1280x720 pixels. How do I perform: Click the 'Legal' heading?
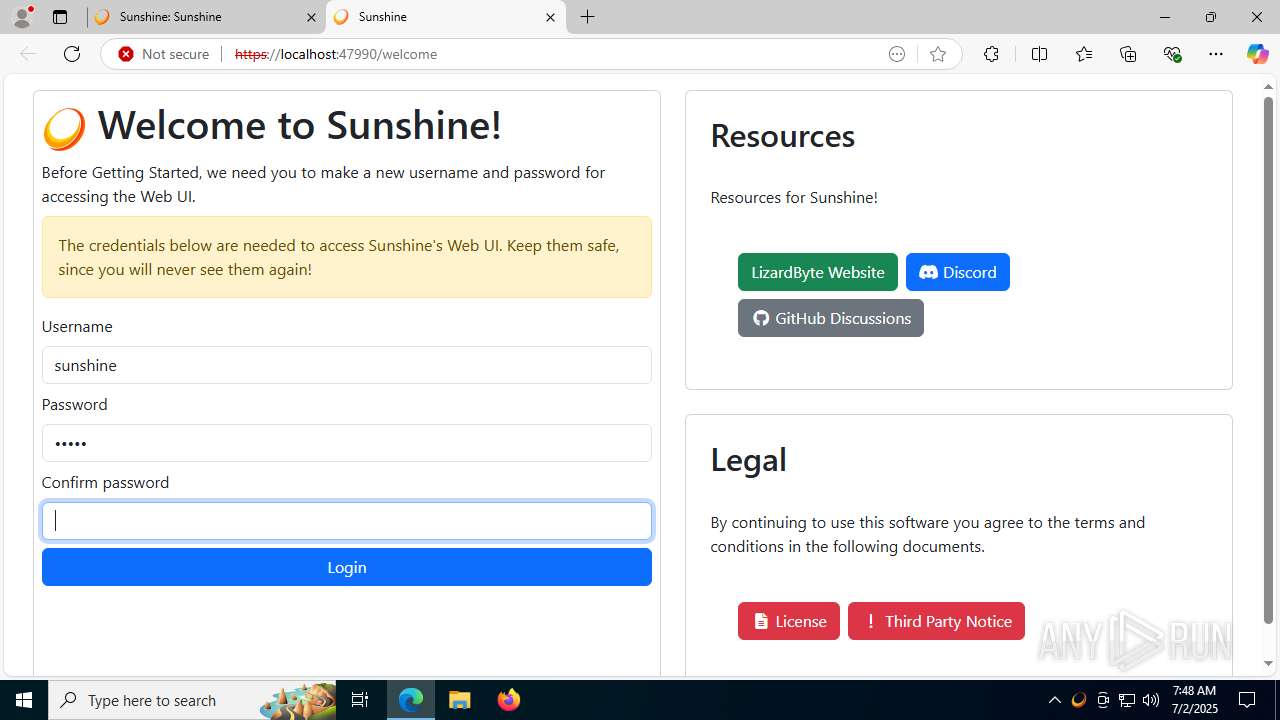pyautogui.click(x=749, y=460)
